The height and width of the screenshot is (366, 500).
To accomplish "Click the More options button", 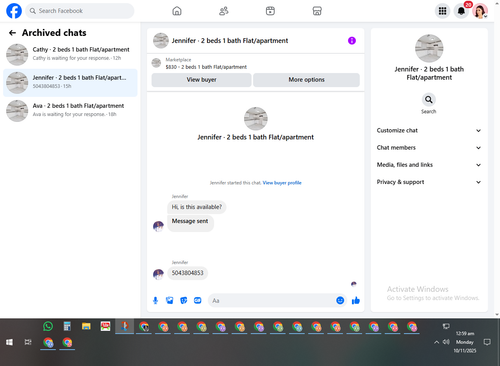I will coord(306,80).
